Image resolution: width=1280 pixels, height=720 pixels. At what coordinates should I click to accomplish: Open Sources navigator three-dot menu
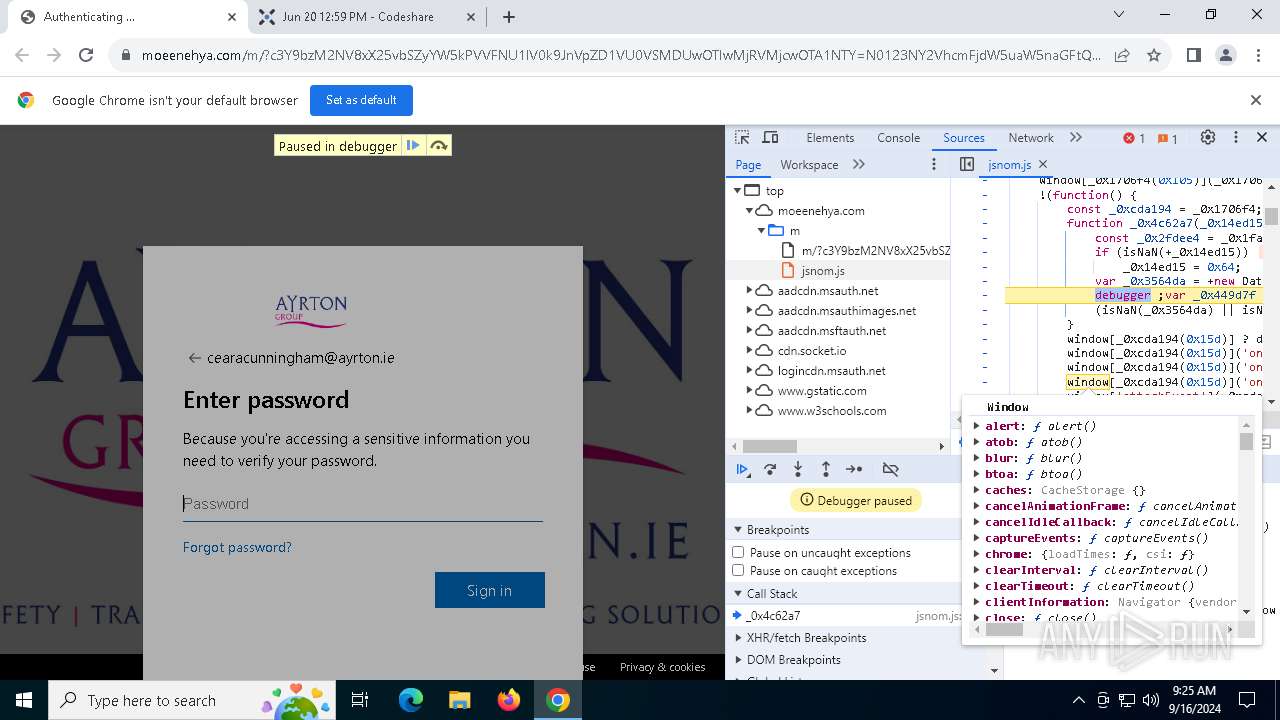tap(934, 164)
